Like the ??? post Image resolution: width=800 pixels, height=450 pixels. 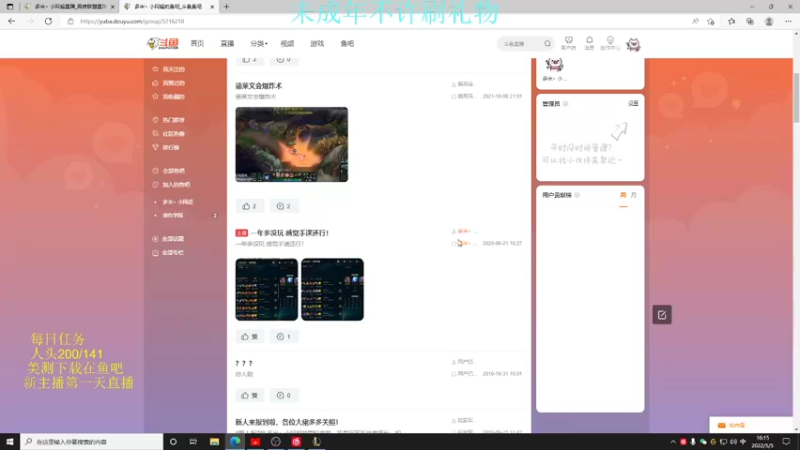[x=249, y=395]
